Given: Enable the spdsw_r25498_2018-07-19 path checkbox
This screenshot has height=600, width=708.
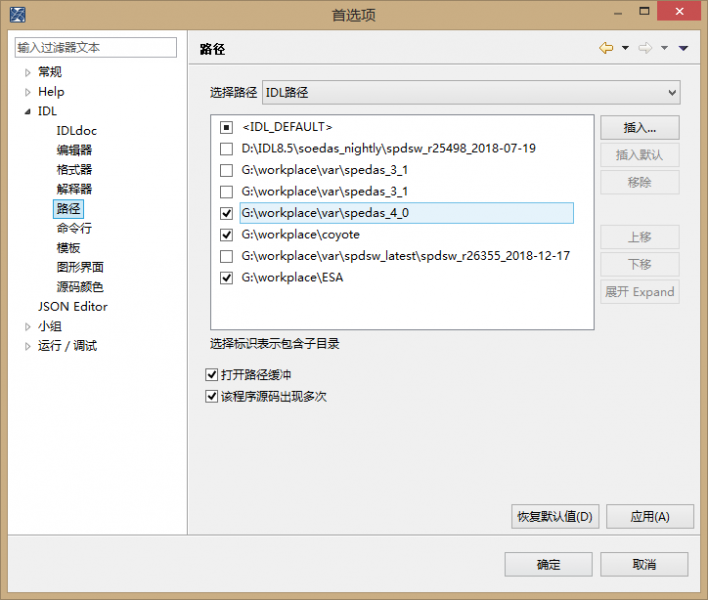Looking at the screenshot, I should pos(226,149).
